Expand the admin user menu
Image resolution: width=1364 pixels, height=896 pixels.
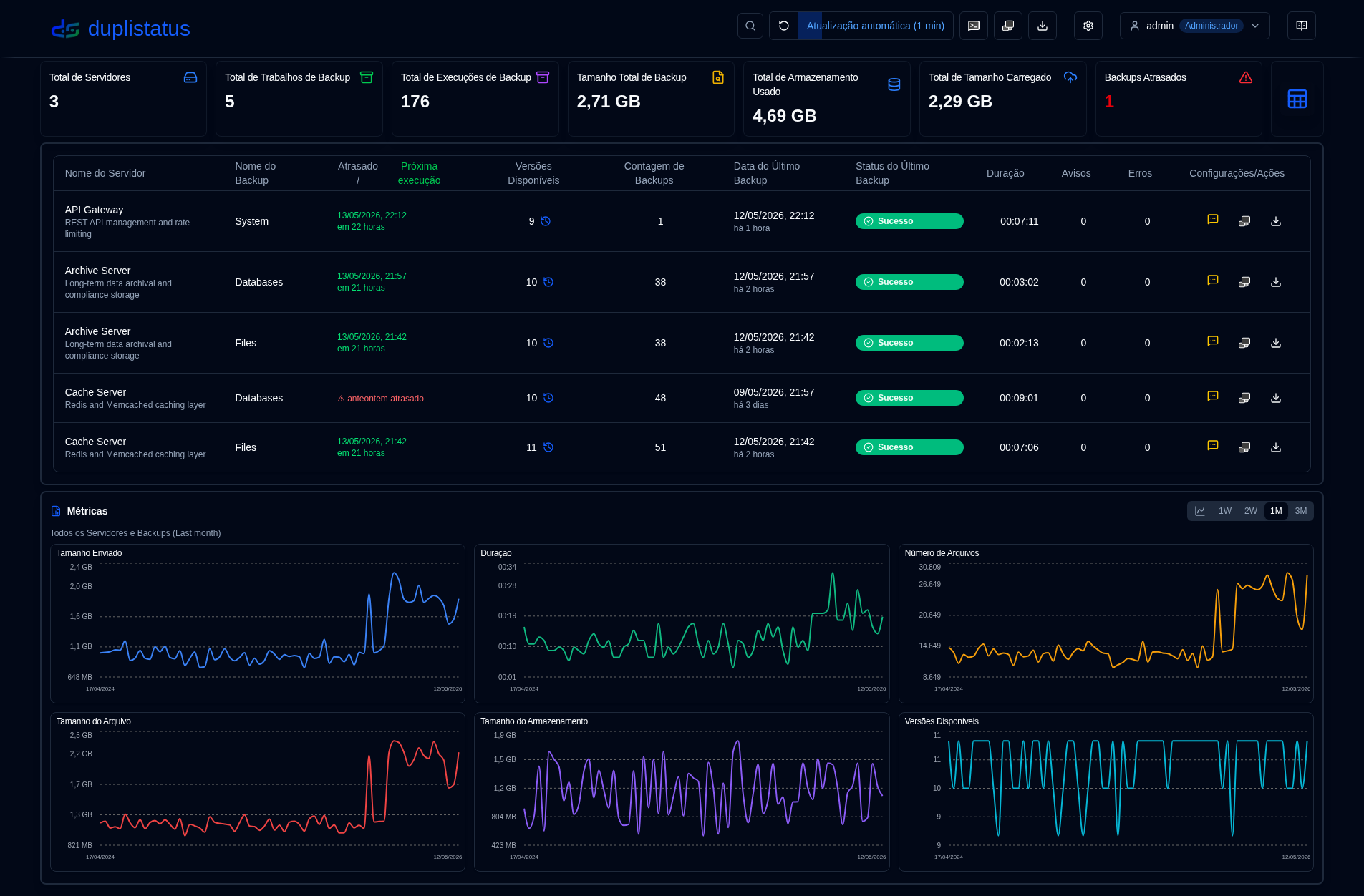[x=1195, y=26]
